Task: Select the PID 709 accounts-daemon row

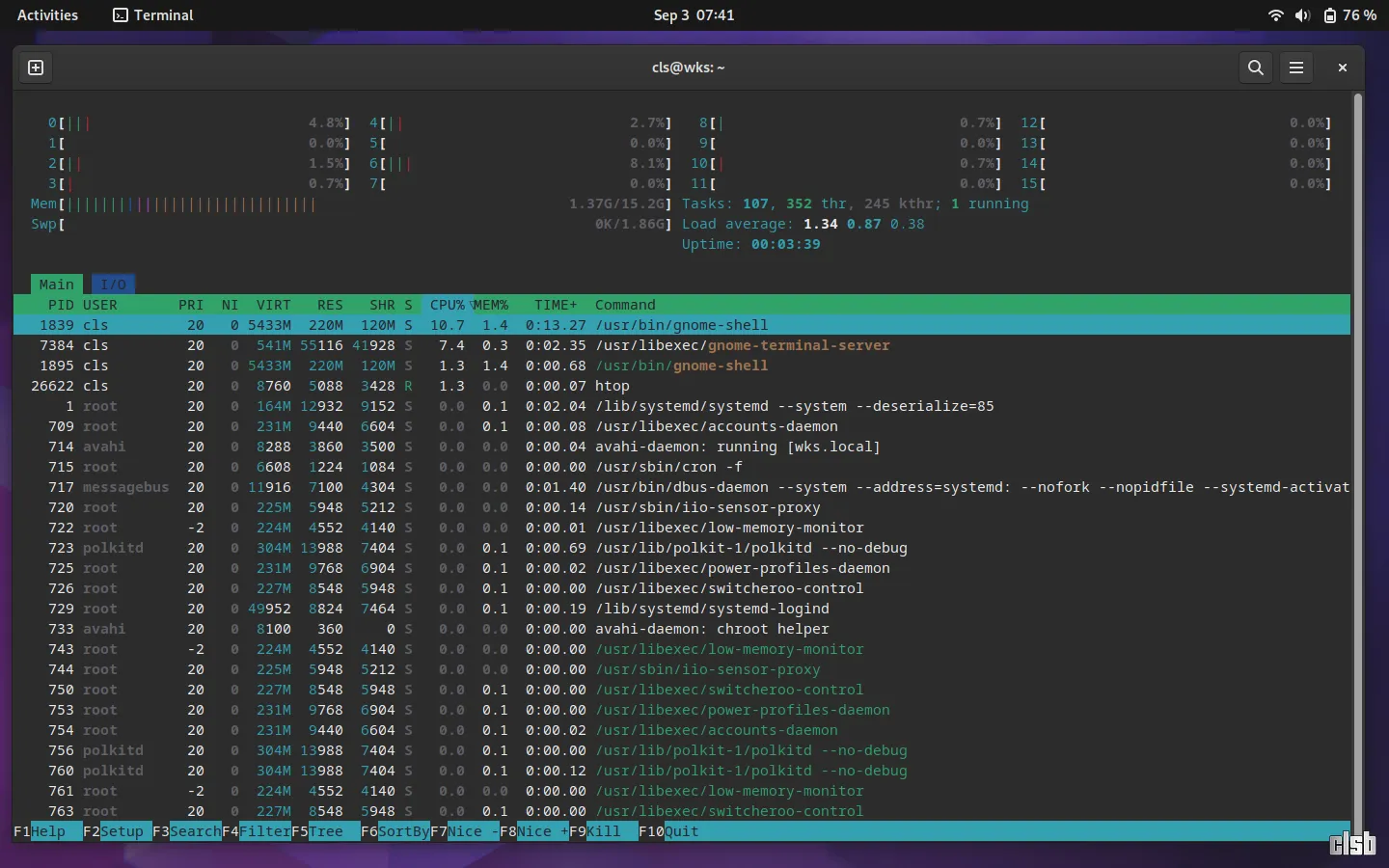Action: point(682,426)
